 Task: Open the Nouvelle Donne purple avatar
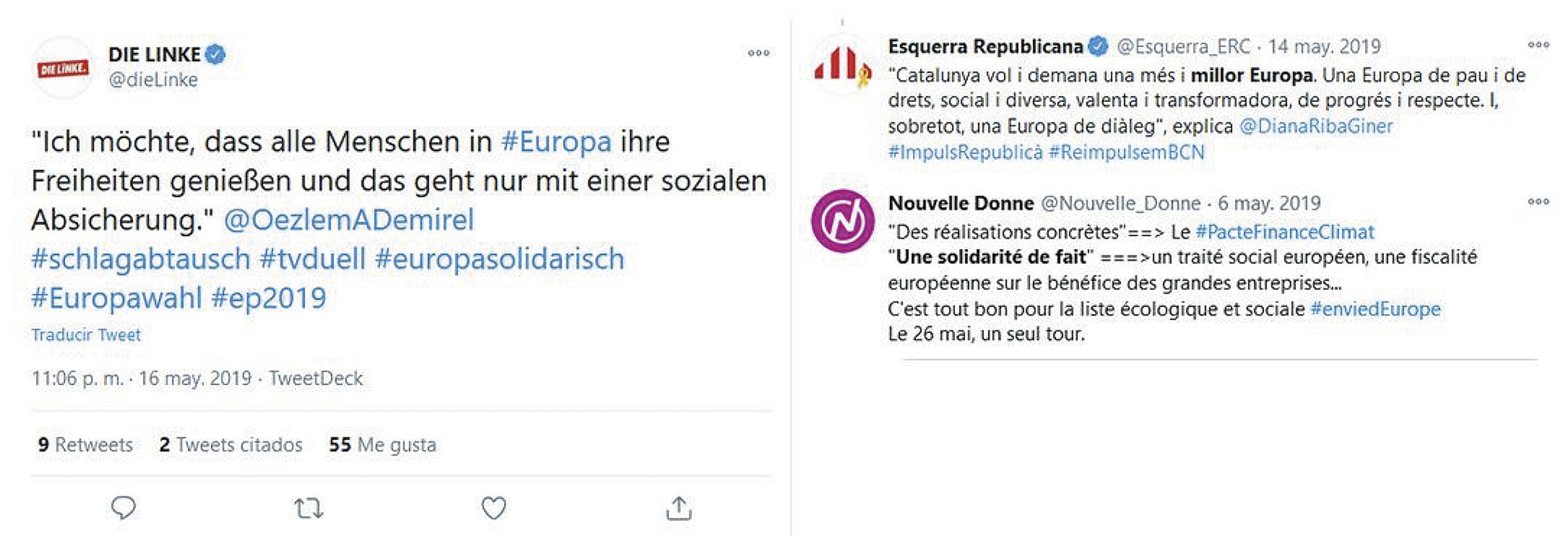[x=842, y=221]
